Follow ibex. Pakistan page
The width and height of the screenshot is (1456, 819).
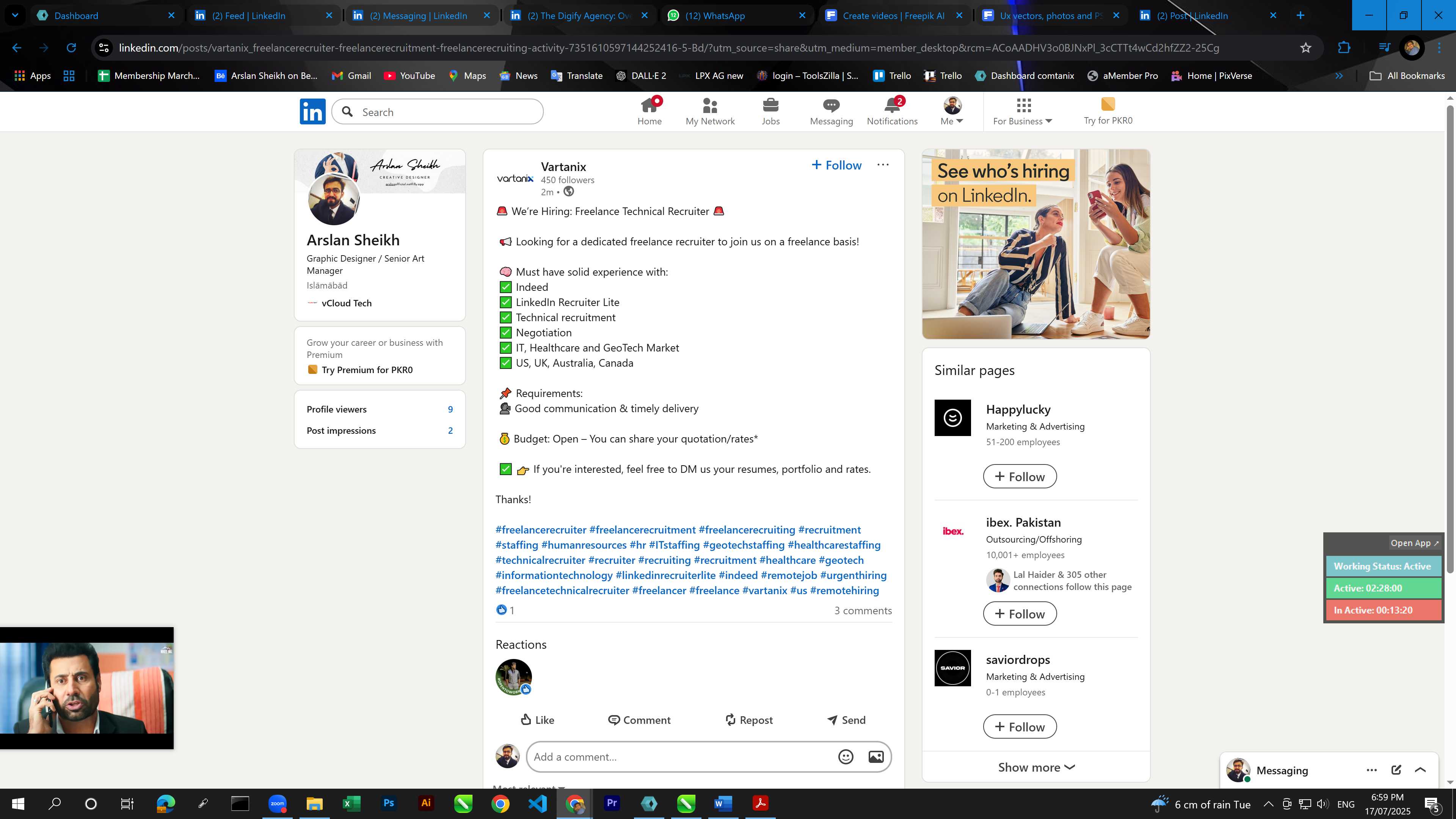[x=1020, y=614]
